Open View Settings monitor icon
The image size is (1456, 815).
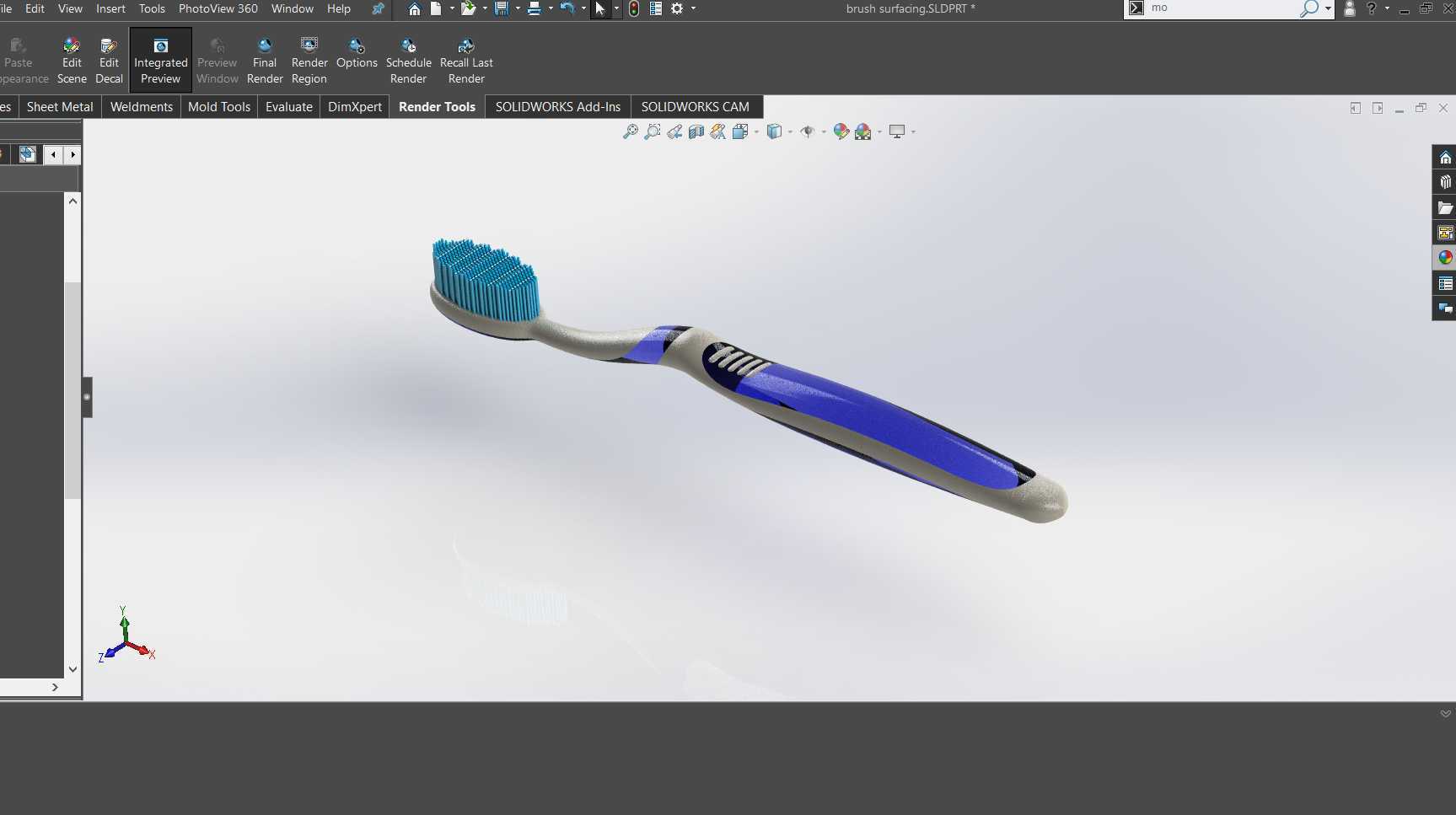click(x=897, y=131)
